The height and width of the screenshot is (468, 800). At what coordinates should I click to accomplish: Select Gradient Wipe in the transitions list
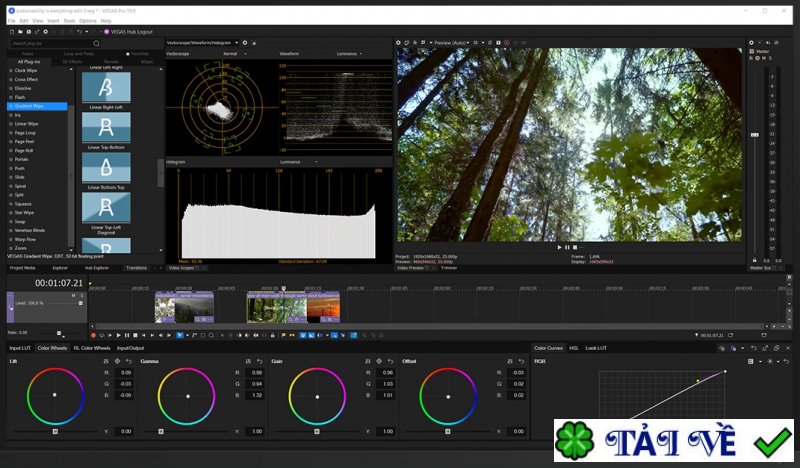pos(30,106)
